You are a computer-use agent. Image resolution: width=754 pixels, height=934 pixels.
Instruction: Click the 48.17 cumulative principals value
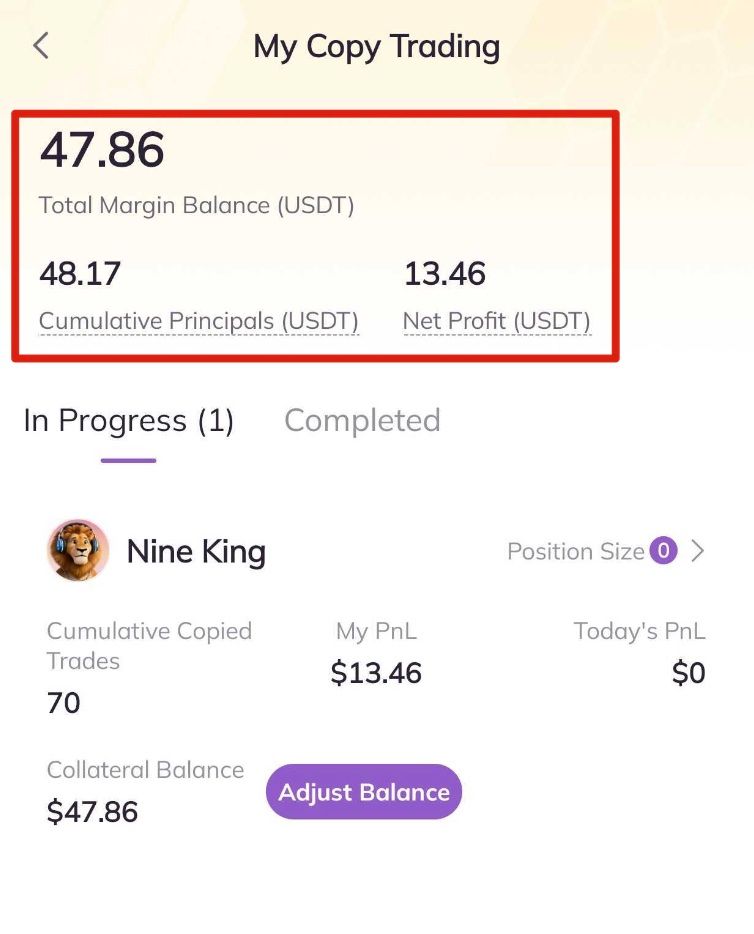coord(79,273)
